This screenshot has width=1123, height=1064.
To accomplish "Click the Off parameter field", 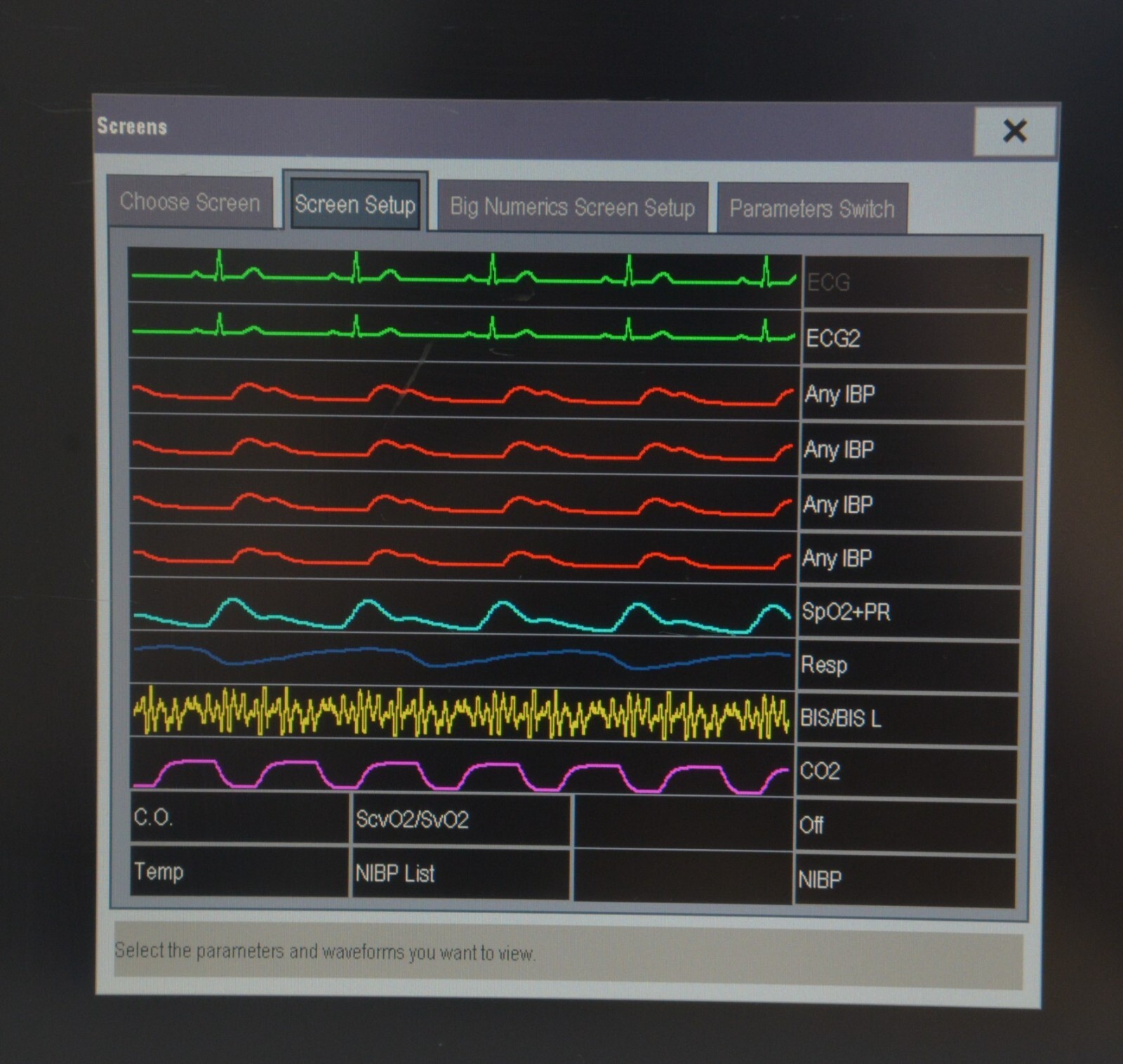I will tap(905, 826).
